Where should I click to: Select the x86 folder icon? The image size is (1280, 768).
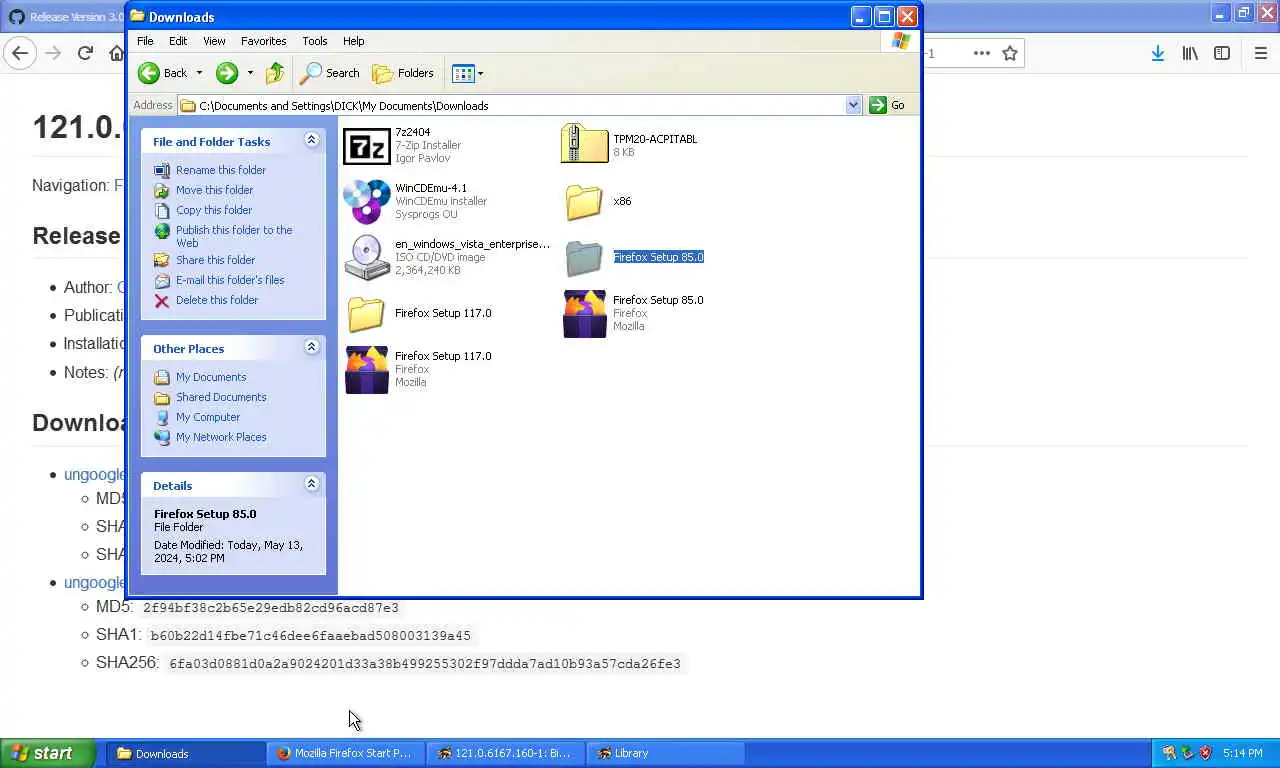pyautogui.click(x=584, y=202)
